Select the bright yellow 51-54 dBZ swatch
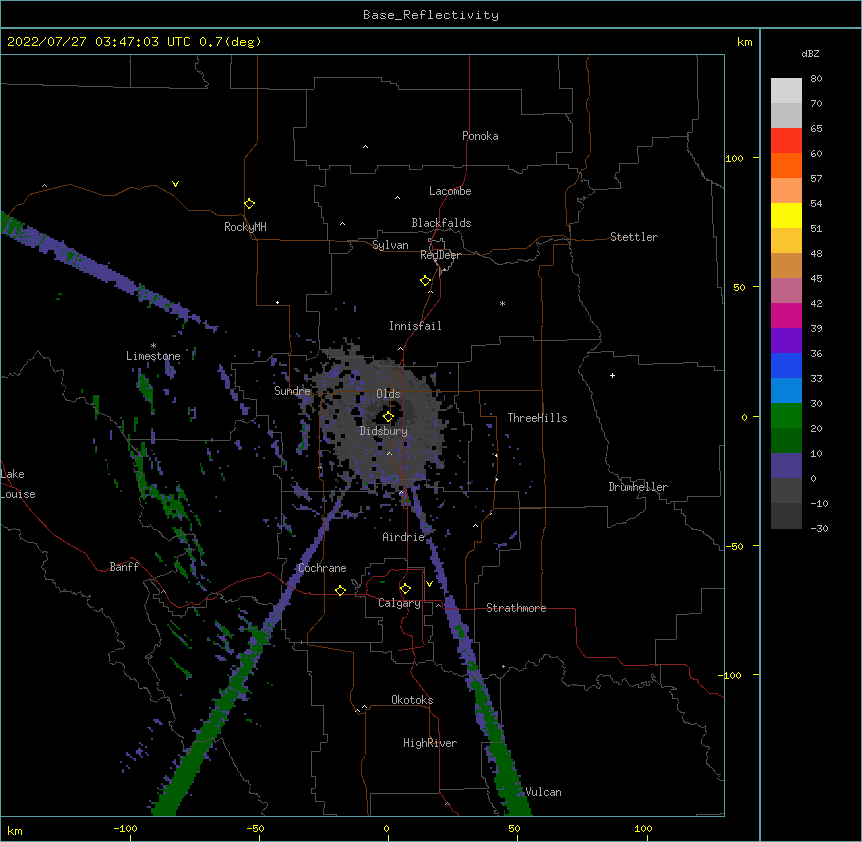 786,215
